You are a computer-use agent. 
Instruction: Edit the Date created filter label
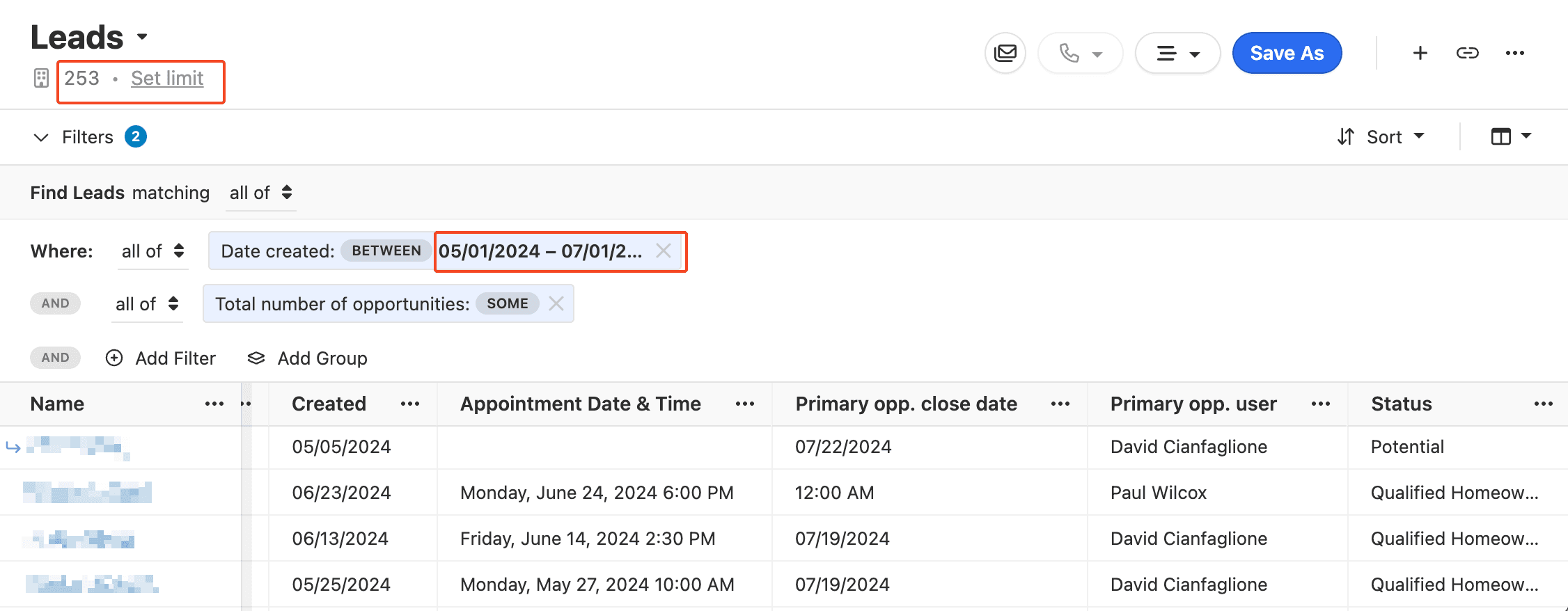click(278, 251)
